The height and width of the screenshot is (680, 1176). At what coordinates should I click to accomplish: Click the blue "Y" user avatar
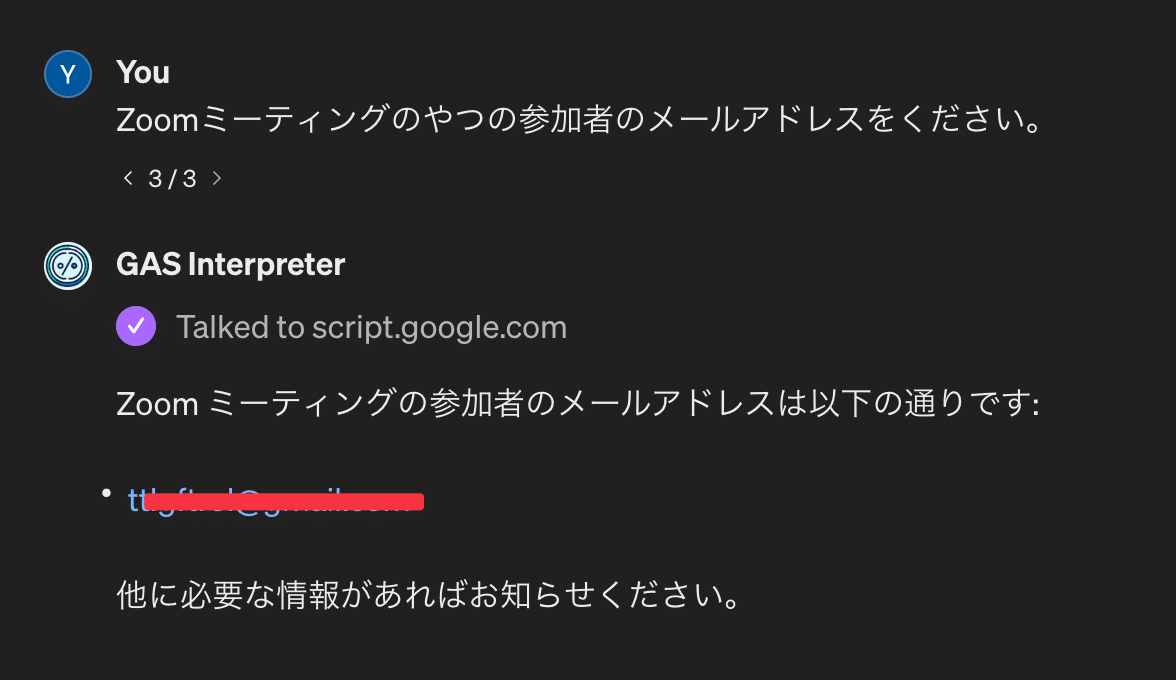tap(68, 74)
